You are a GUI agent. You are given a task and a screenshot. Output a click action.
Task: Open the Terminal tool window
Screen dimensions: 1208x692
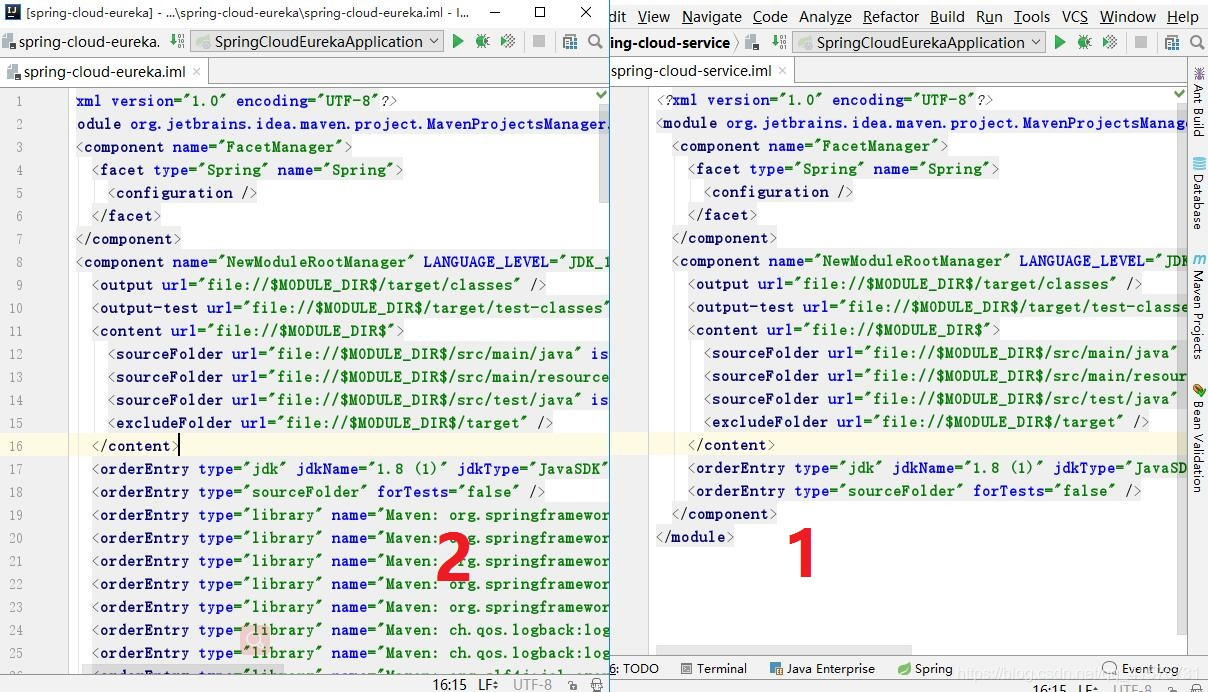(x=713, y=668)
